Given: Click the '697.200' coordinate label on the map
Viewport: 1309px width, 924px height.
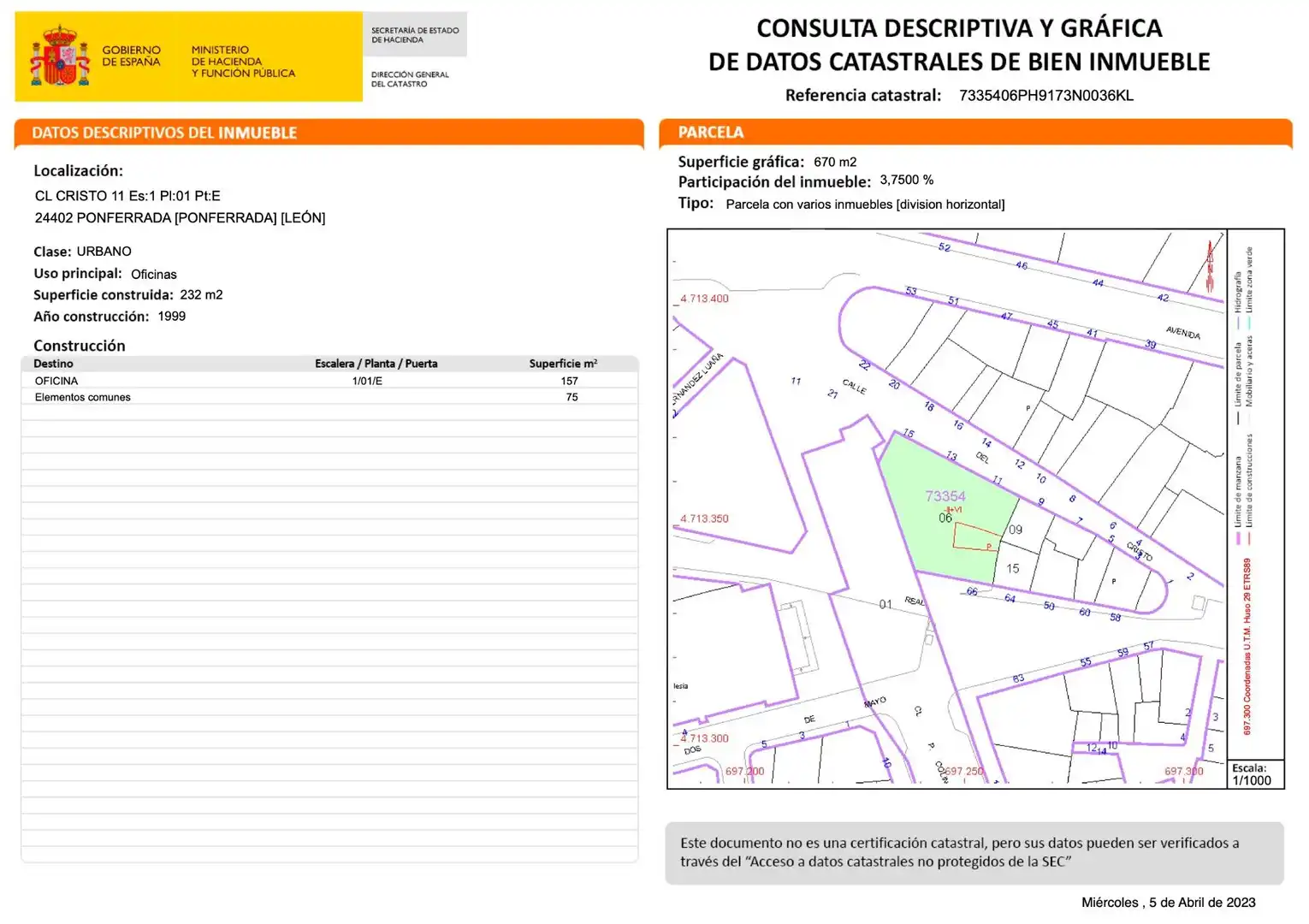Looking at the screenshot, I should pyautogui.click(x=744, y=772).
